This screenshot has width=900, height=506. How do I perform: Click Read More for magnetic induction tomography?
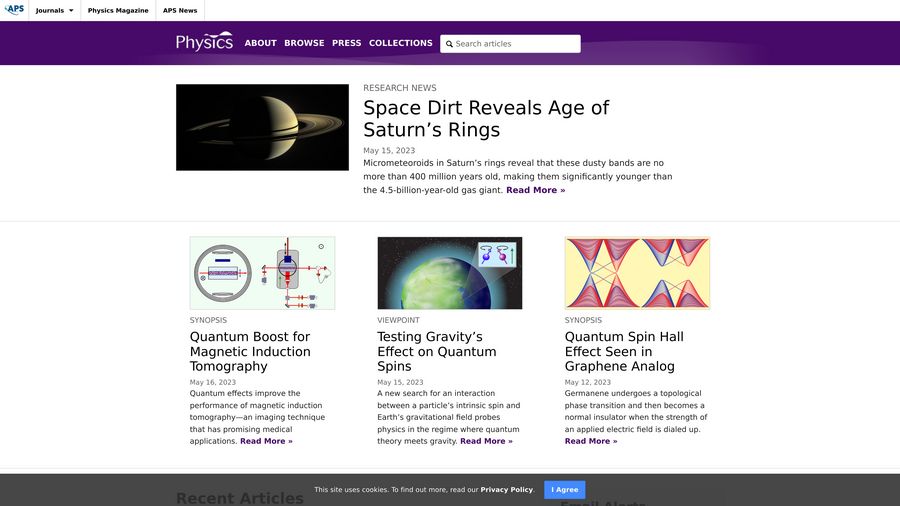click(x=266, y=441)
